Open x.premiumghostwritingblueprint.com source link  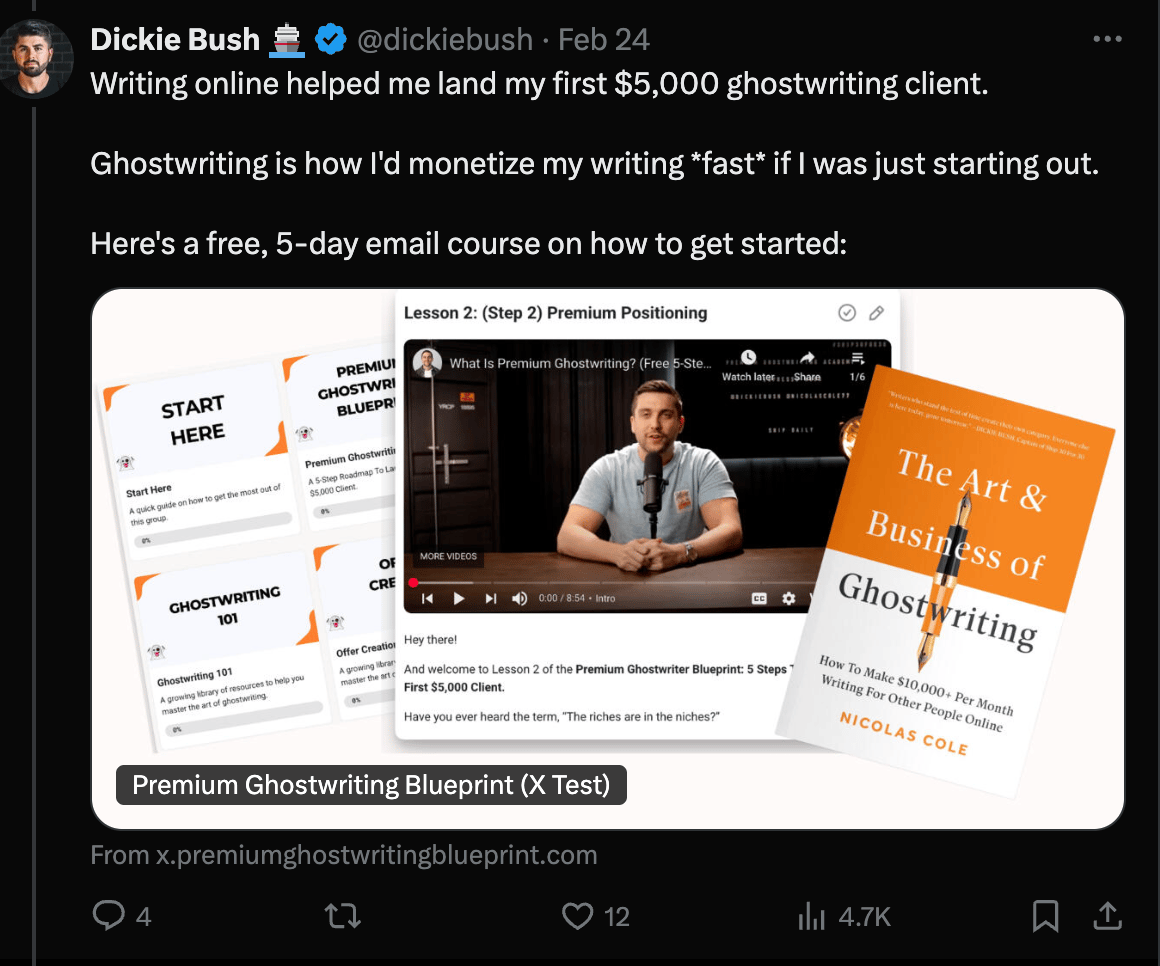point(344,855)
